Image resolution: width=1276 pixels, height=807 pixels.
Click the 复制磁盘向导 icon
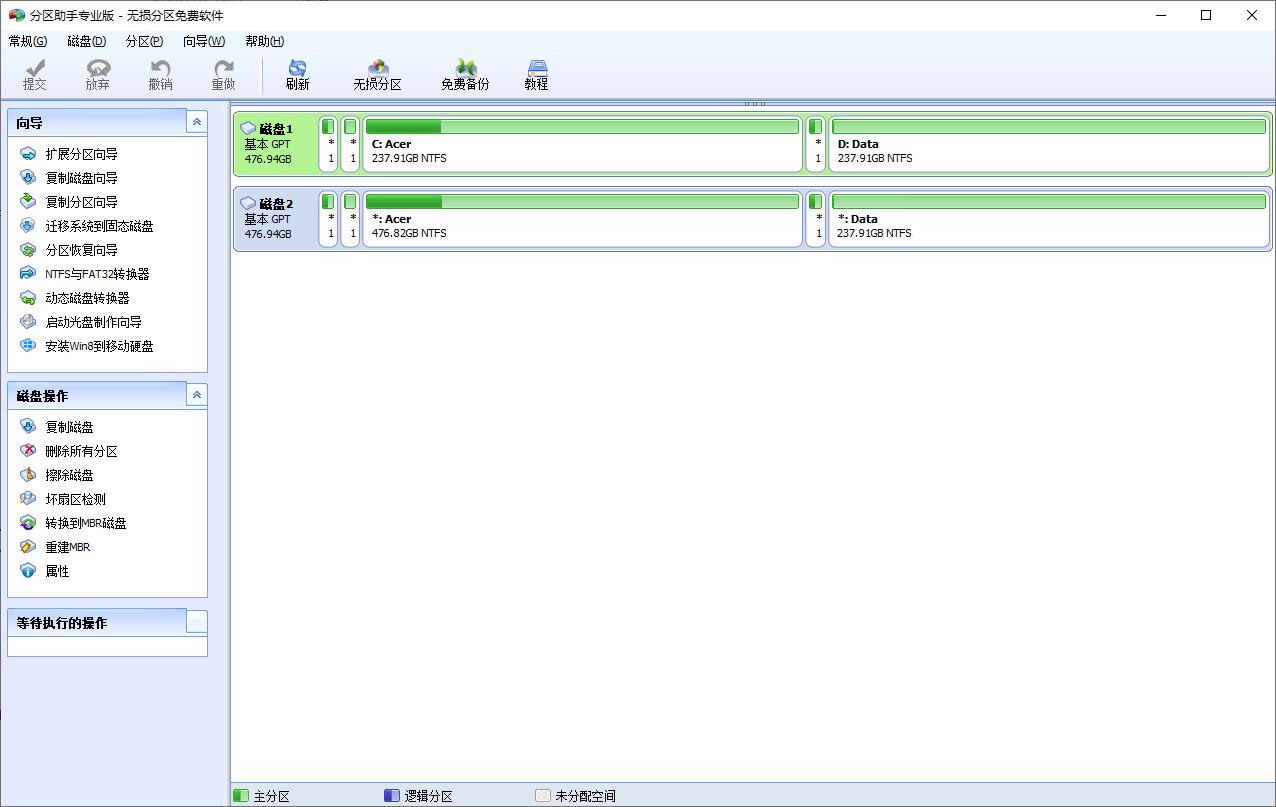[28, 178]
